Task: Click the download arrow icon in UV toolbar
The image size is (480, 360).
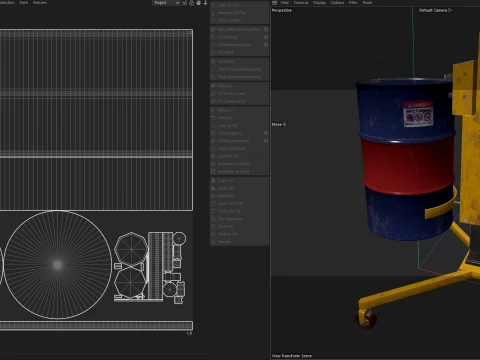Action: tap(205, 3)
